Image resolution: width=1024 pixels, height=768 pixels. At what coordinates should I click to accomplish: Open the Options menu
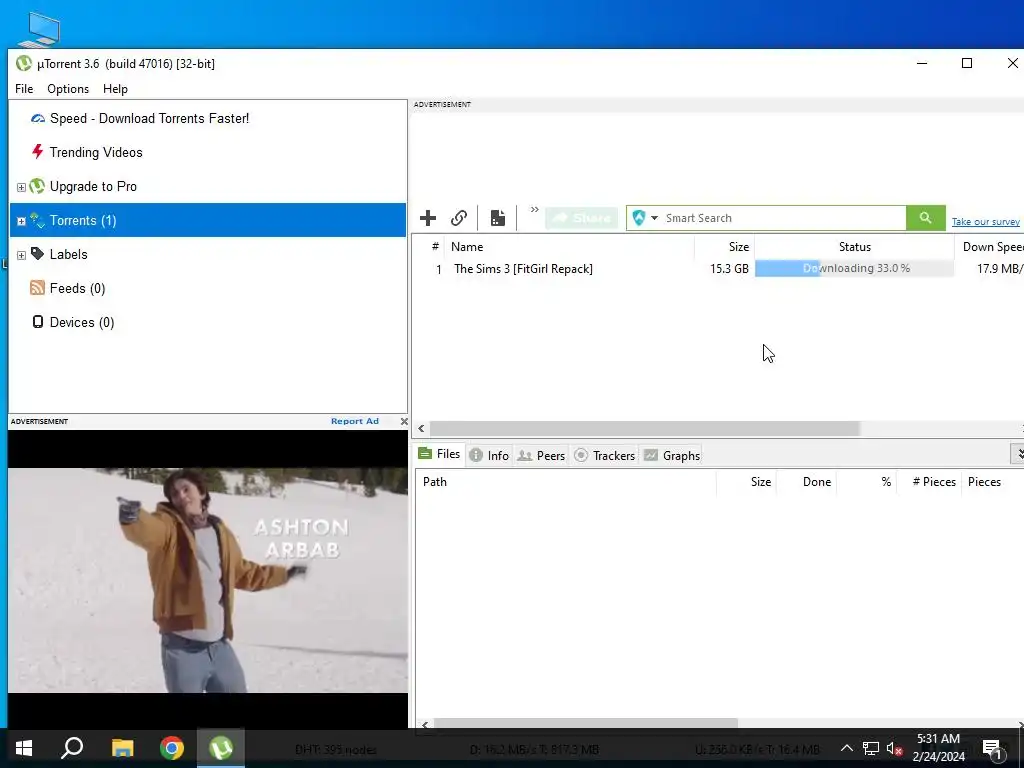68,89
